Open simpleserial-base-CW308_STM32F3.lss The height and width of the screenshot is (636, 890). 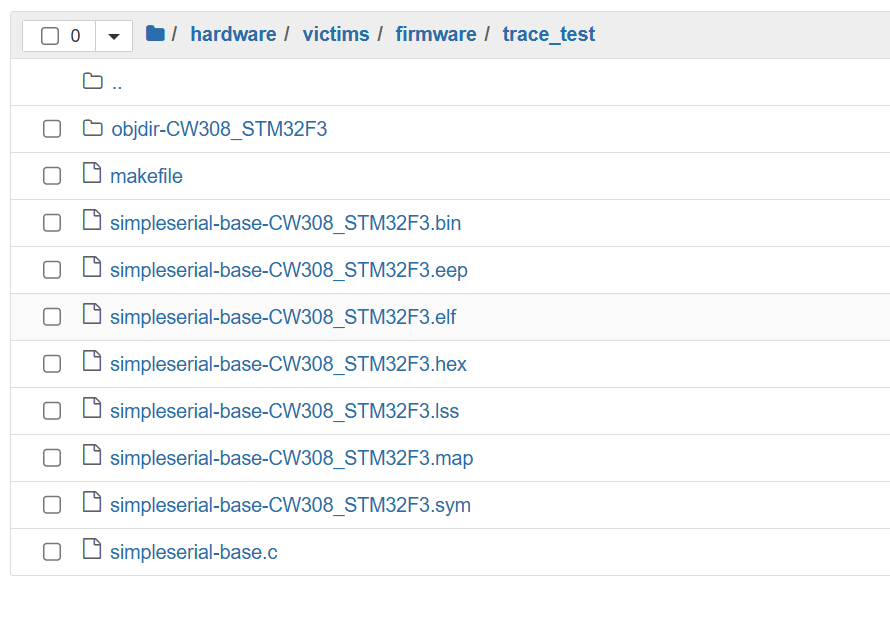[x=284, y=411]
